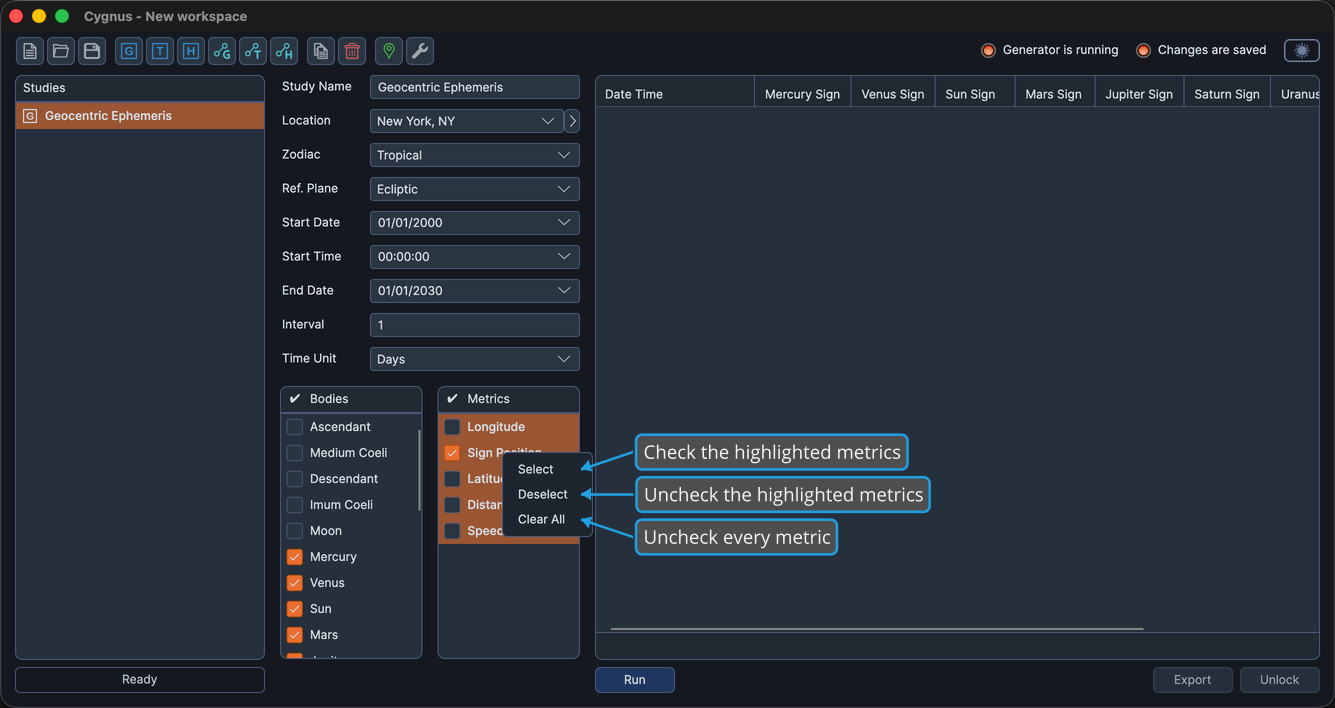Image resolution: width=1335 pixels, height=708 pixels.
Task: Click the Unlock button
Action: tap(1280, 680)
